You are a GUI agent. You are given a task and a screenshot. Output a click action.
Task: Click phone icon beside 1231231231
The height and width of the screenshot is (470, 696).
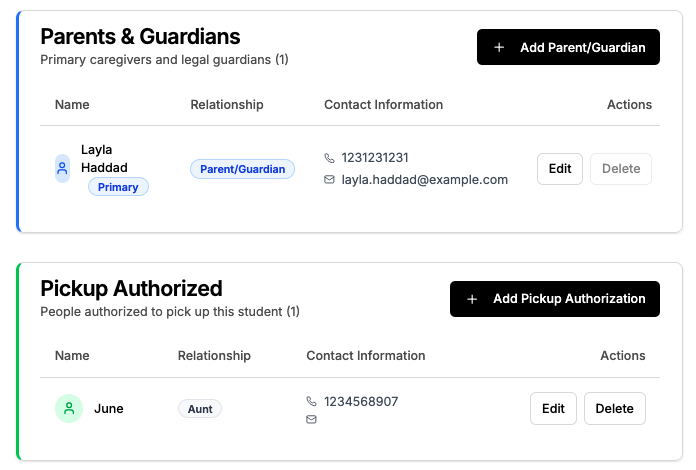(329, 158)
